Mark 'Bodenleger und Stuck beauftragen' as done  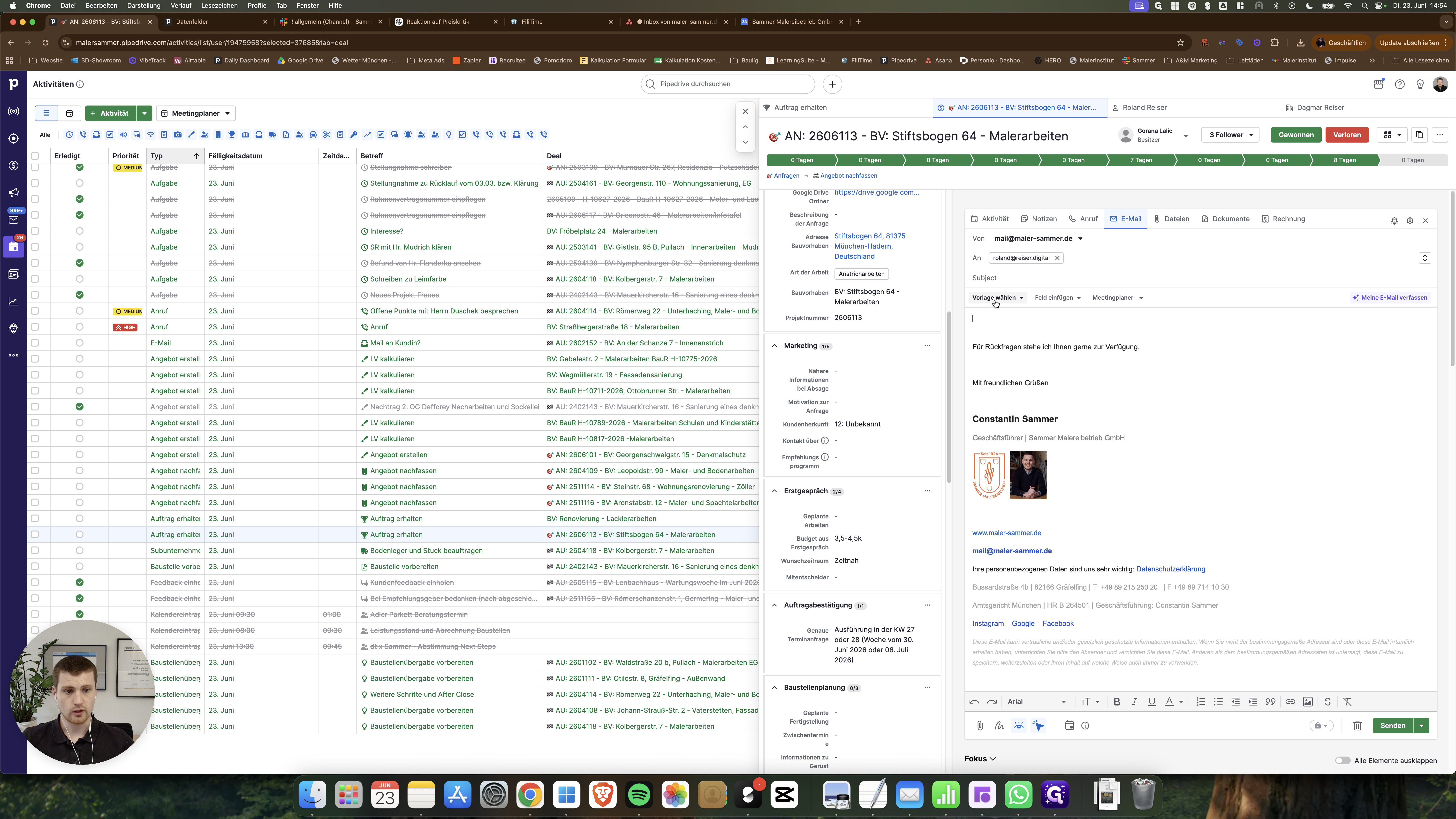(79, 551)
